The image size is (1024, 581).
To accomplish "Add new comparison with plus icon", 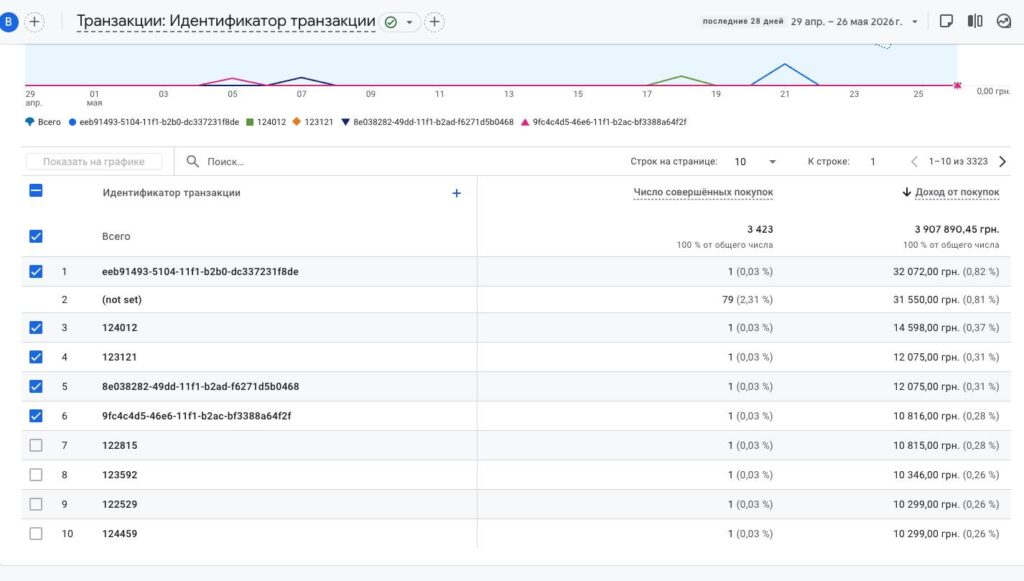I will coord(34,22).
